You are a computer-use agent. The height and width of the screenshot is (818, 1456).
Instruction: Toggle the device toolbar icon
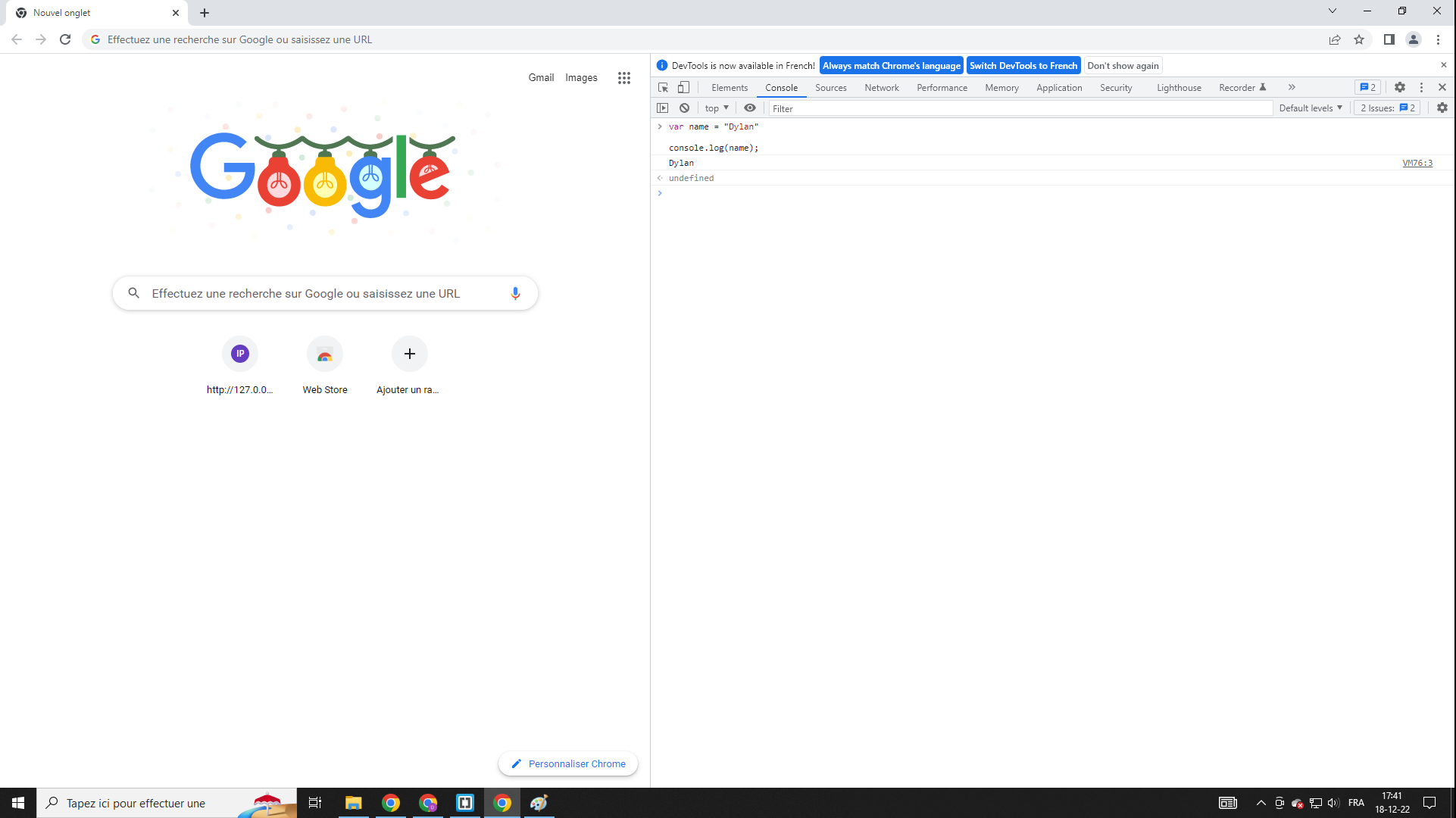tap(683, 87)
